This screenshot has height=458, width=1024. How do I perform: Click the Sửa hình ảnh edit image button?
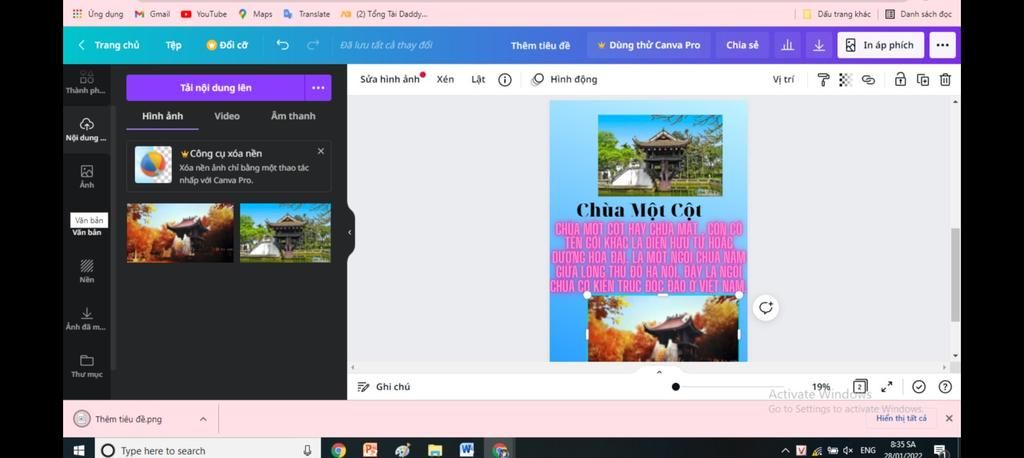[x=390, y=80]
